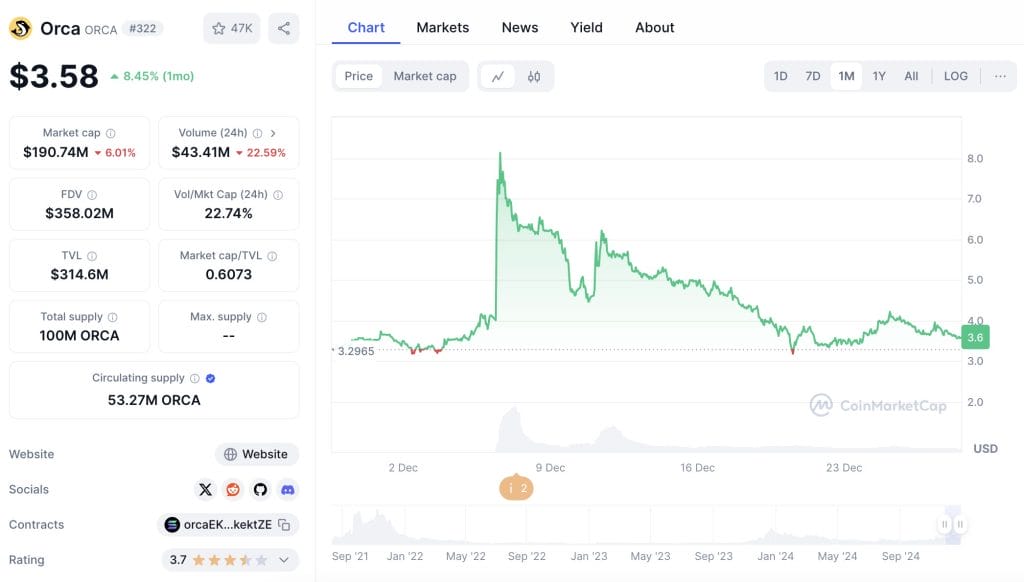
Task: Click the Orca coin logo
Action: coord(21,28)
